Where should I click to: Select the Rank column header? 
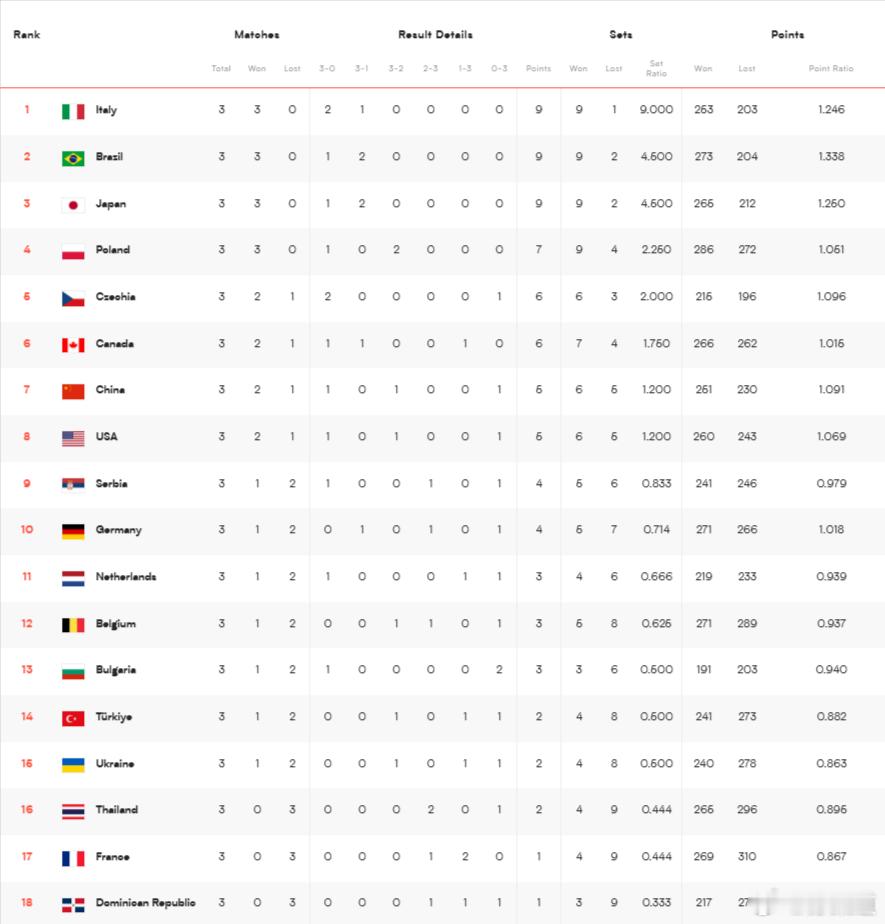[27, 34]
